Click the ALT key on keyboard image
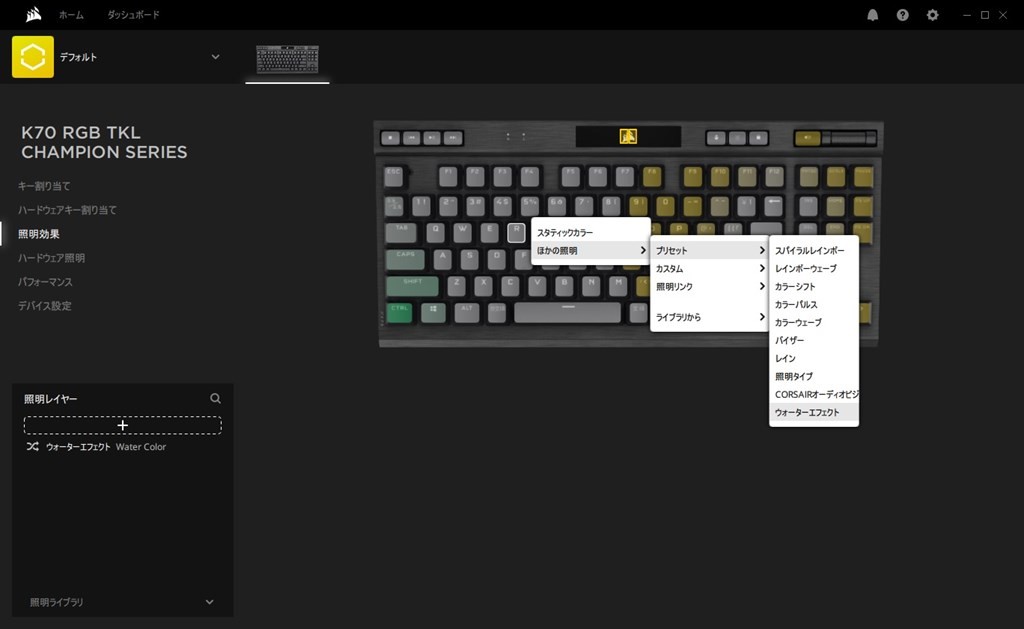The height and width of the screenshot is (629, 1024). point(466,313)
